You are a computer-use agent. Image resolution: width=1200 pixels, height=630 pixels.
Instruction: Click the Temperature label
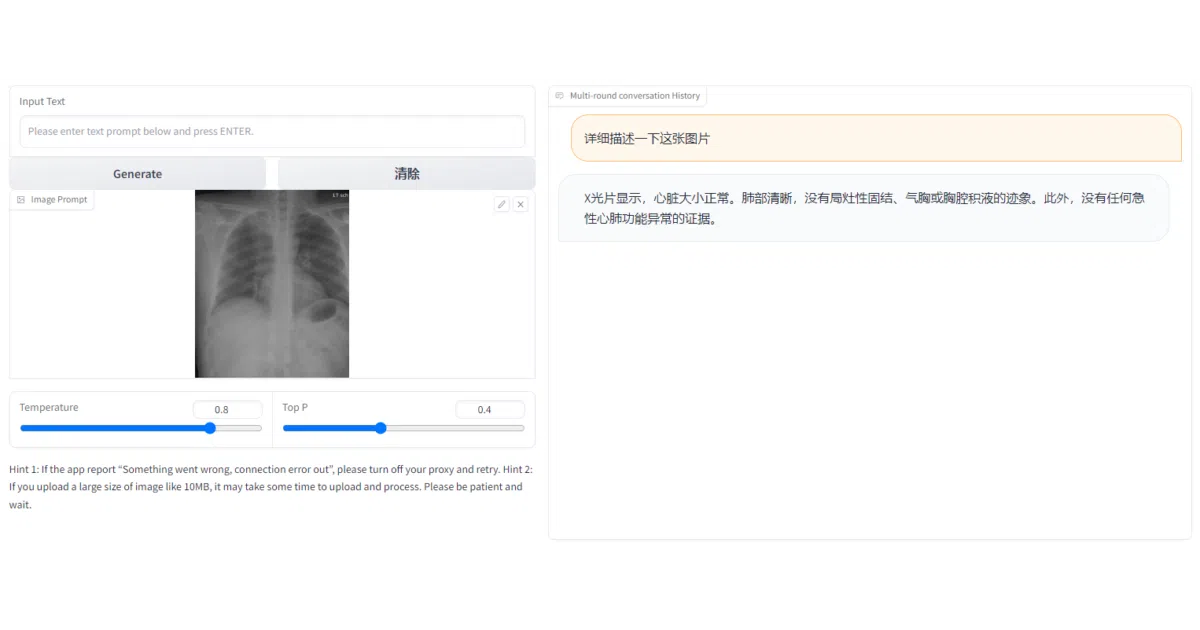(x=49, y=407)
